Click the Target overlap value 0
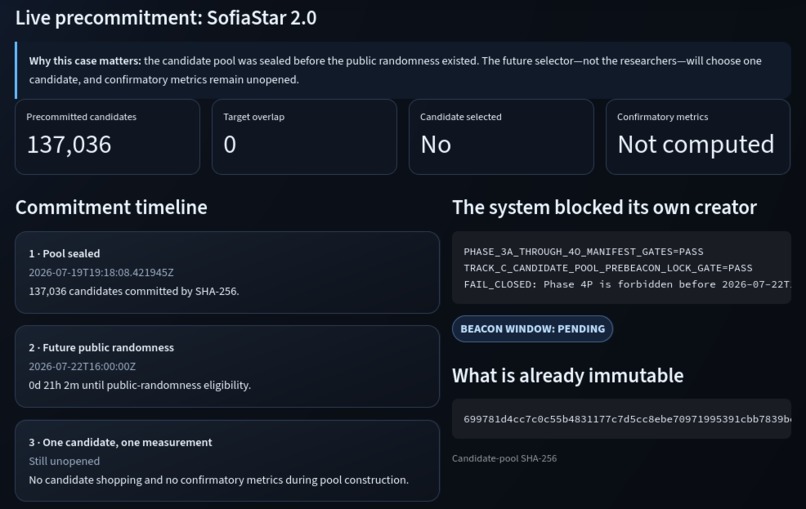This screenshot has width=806, height=509. pos(230,144)
